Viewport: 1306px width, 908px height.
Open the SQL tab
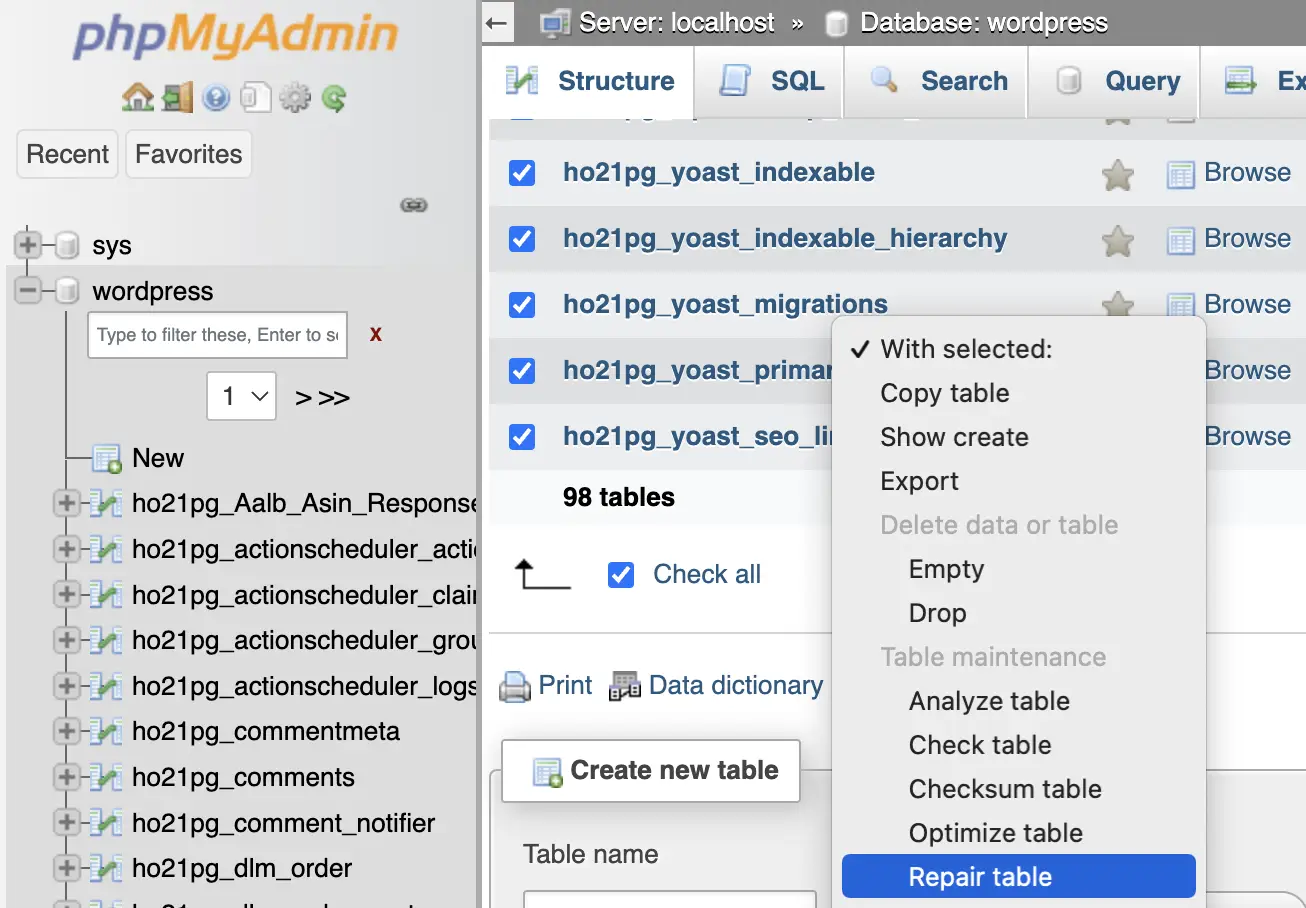pos(769,82)
